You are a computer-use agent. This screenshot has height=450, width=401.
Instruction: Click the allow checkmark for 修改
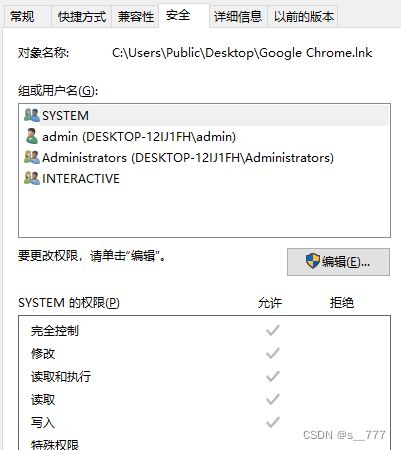point(273,353)
